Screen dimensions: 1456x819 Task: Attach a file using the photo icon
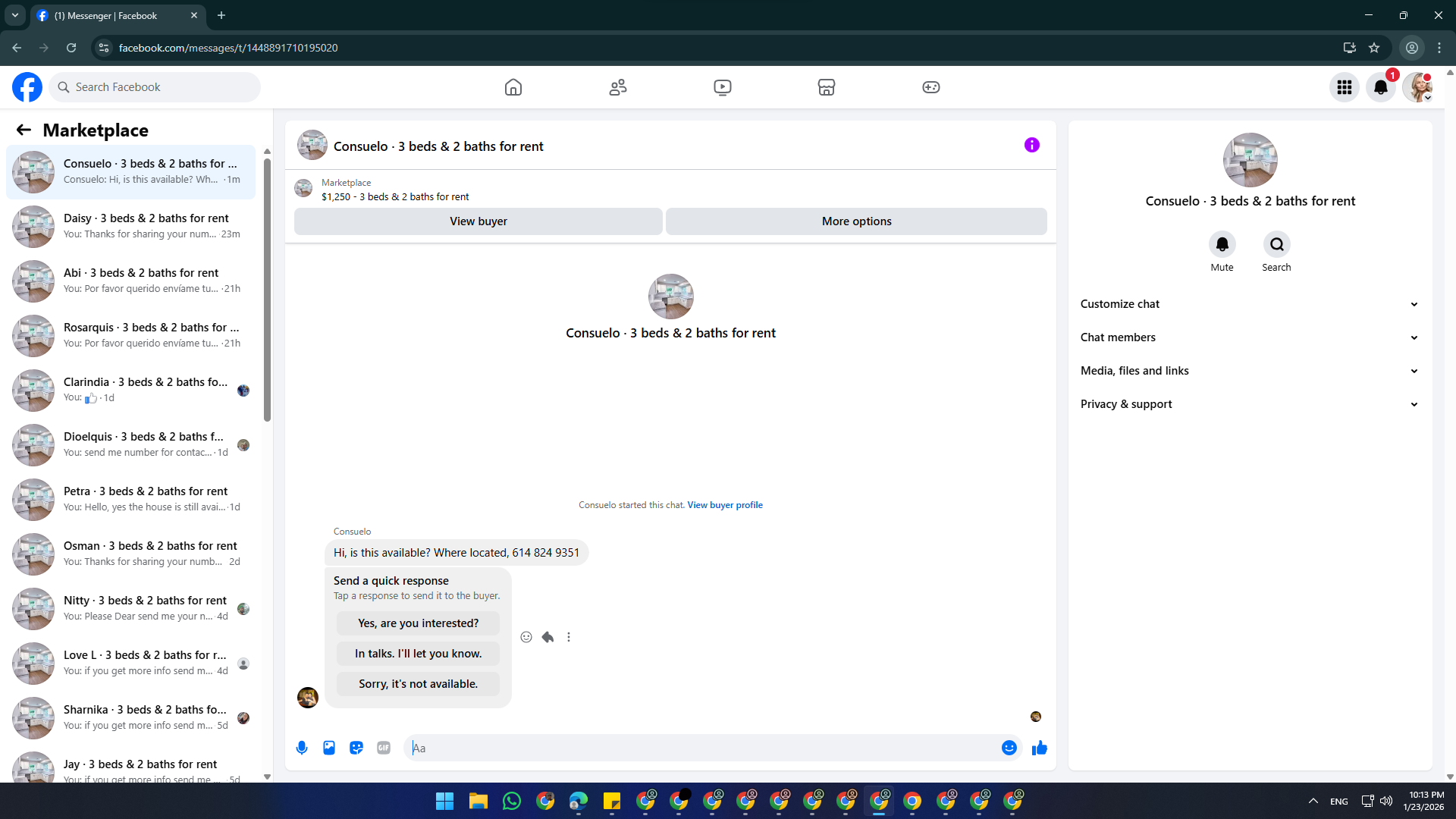[x=329, y=748]
